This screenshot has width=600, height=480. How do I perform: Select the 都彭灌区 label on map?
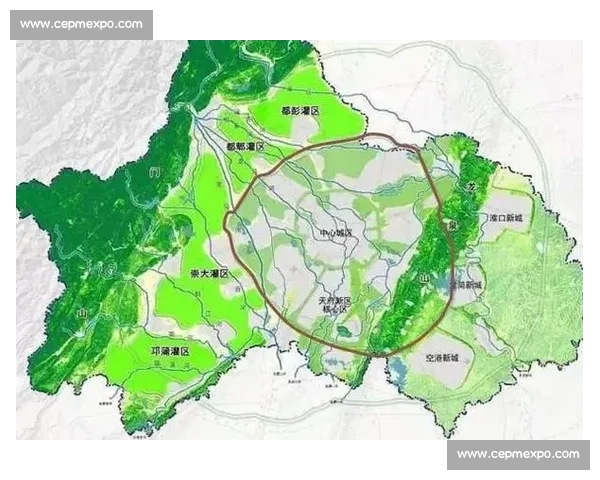(x=298, y=111)
